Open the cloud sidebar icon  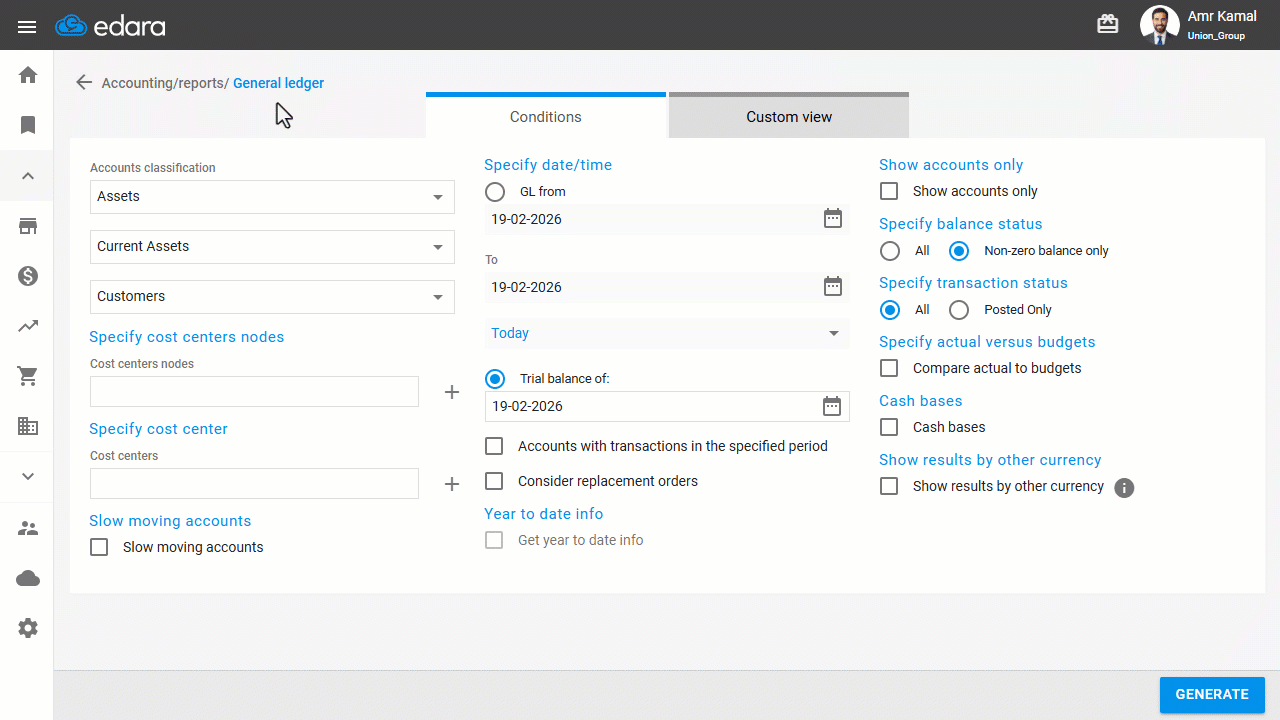(28, 578)
